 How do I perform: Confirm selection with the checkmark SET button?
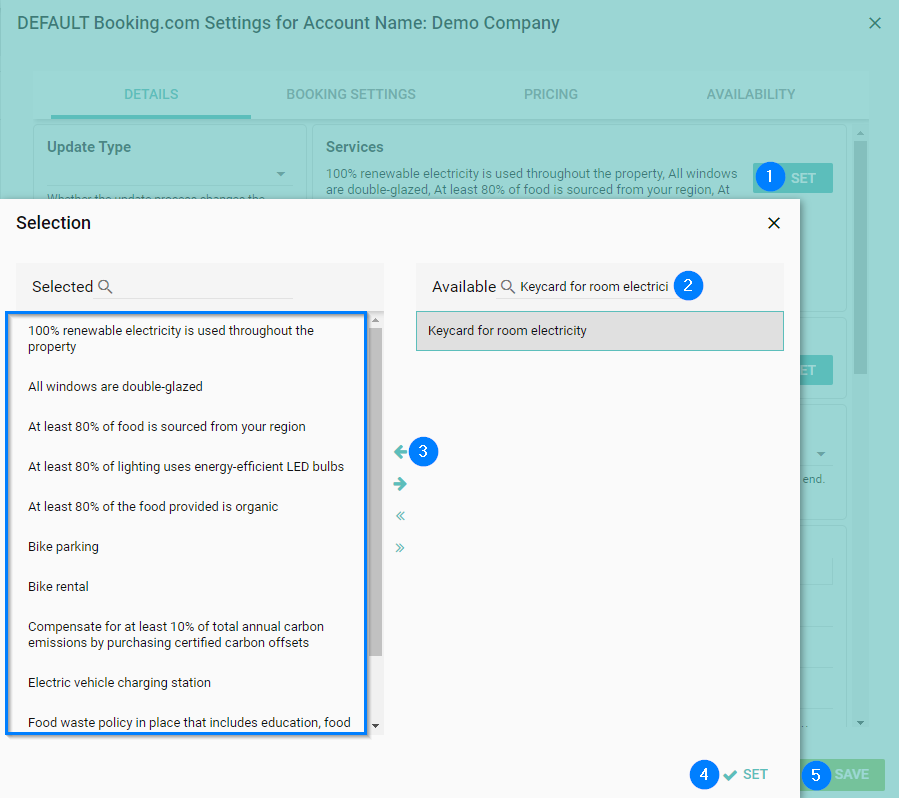pos(746,775)
